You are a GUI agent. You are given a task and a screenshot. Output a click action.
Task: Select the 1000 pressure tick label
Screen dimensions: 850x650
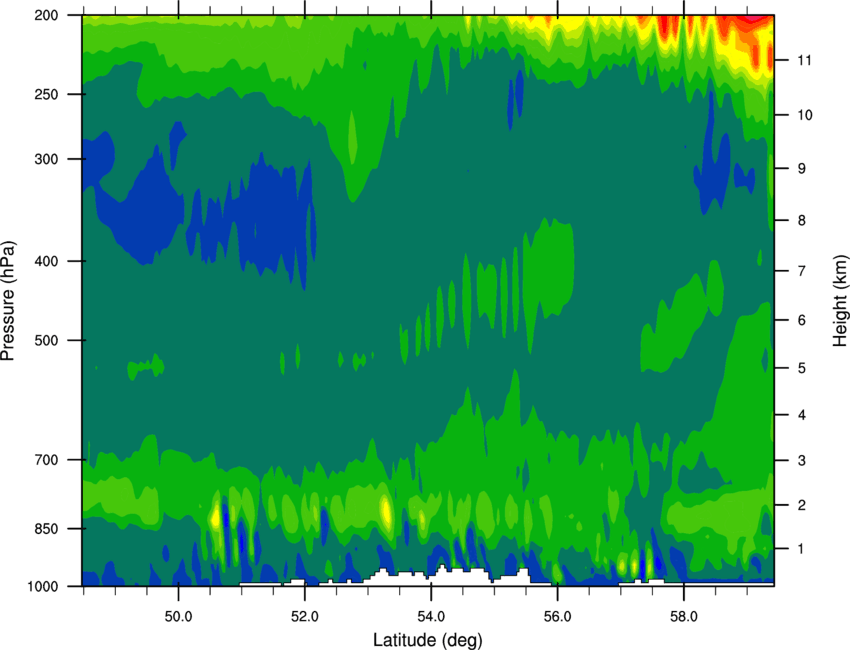pyautogui.click(x=43, y=587)
